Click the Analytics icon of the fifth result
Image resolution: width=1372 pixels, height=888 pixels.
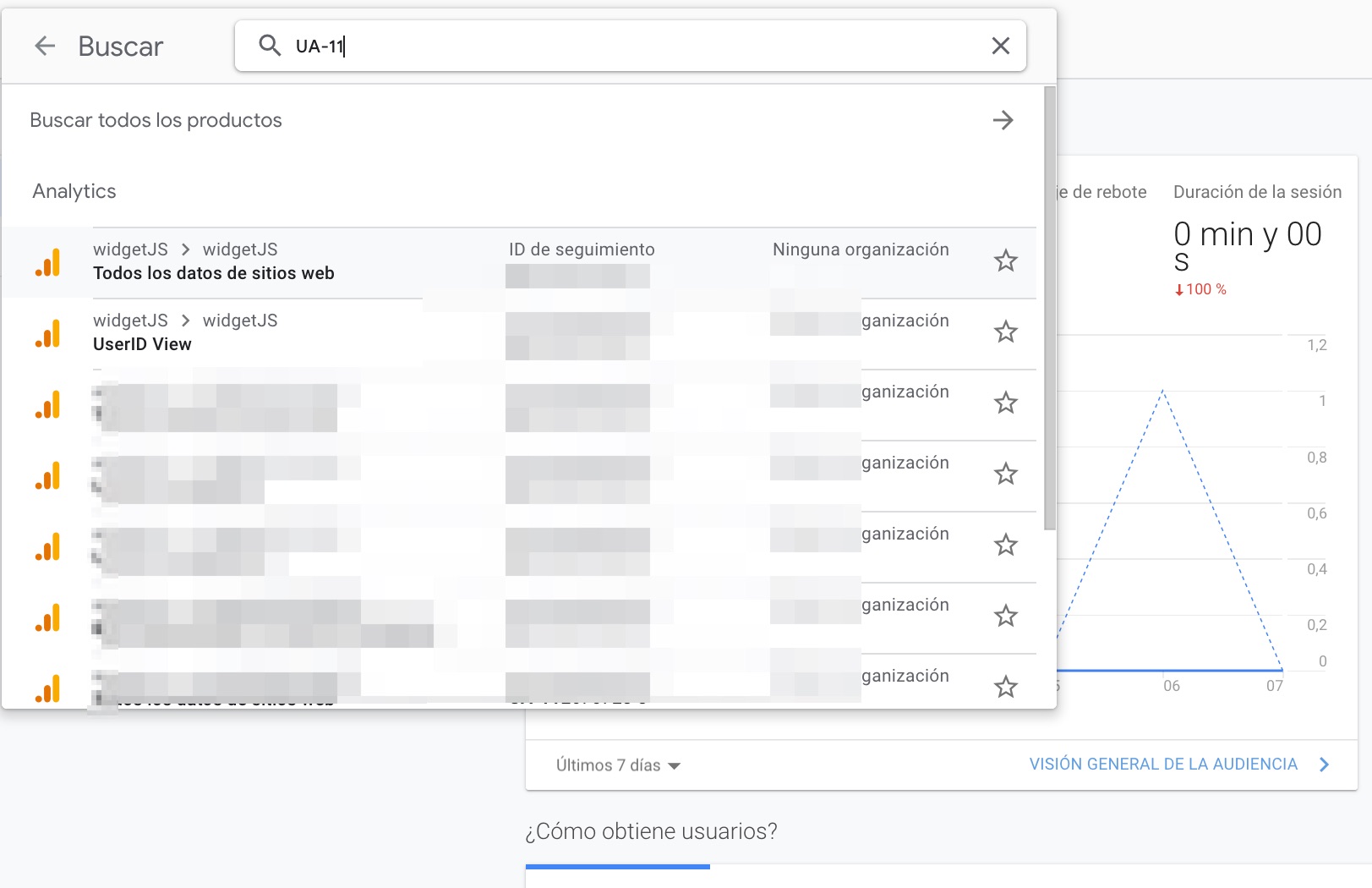click(48, 546)
